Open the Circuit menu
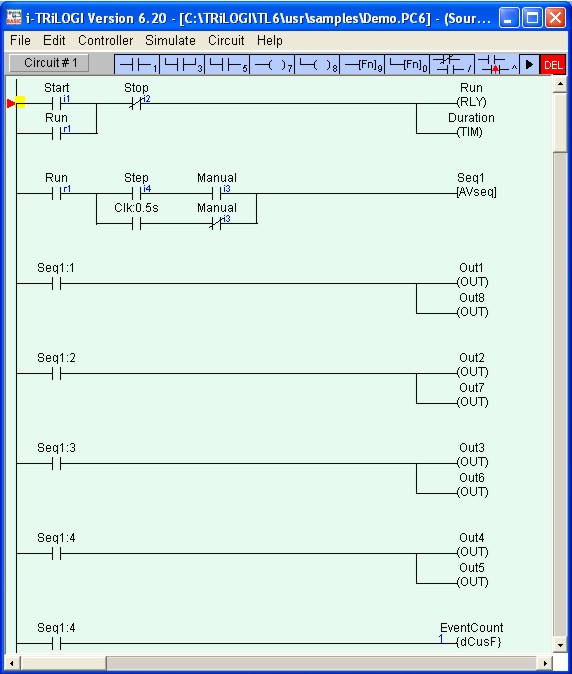Image resolution: width=572 pixels, height=674 pixels. point(226,40)
